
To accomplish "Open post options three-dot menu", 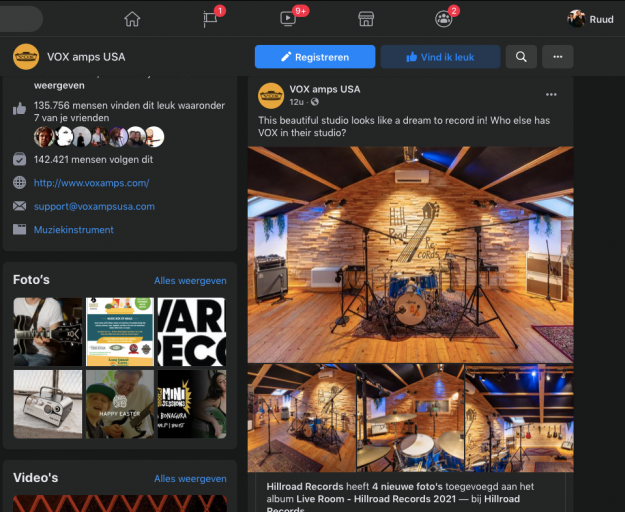I will pyautogui.click(x=551, y=94).
